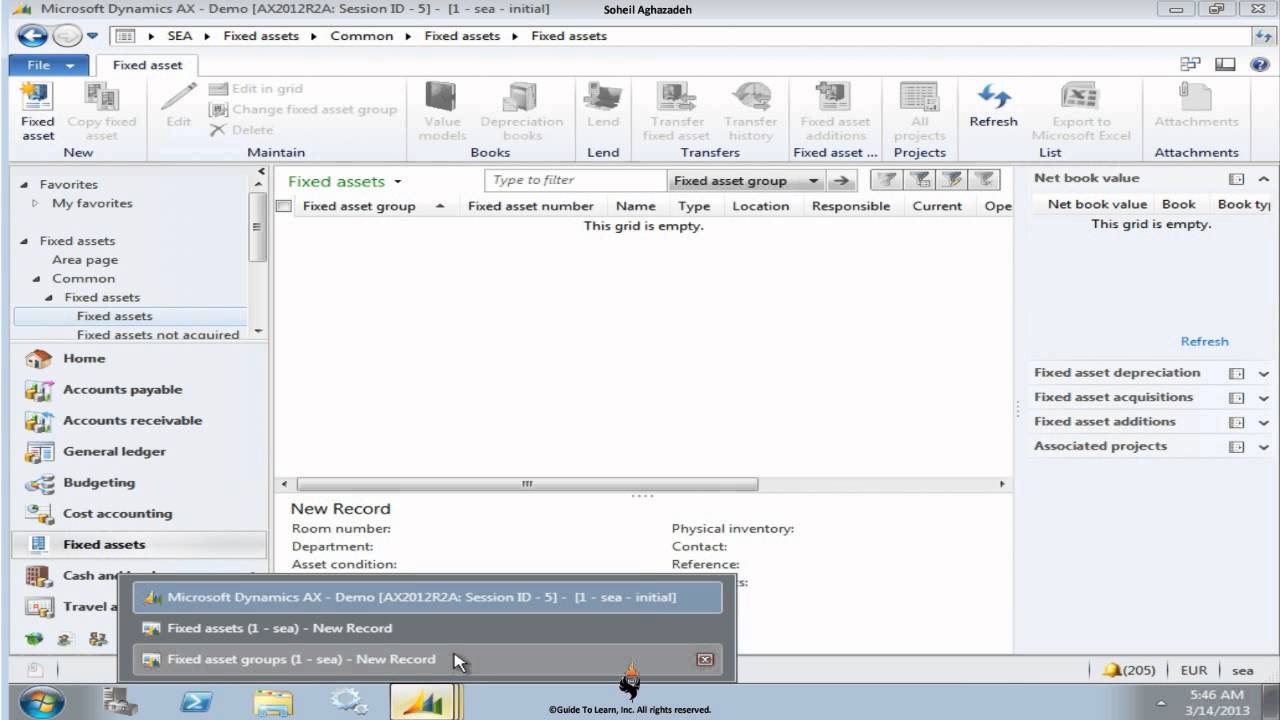Click the forward navigation arrow

pyautogui.click(x=67, y=36)
